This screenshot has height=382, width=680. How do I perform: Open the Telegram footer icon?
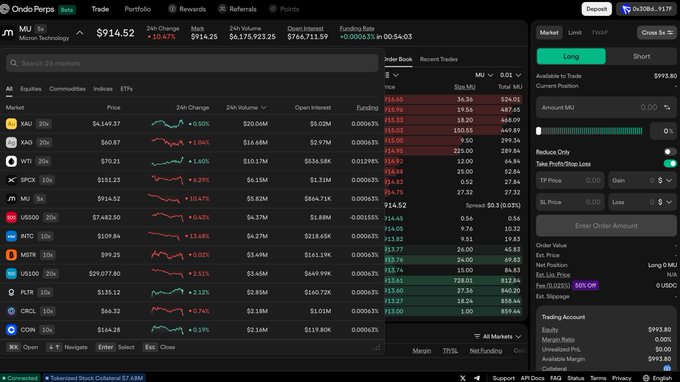click(477, 378)
